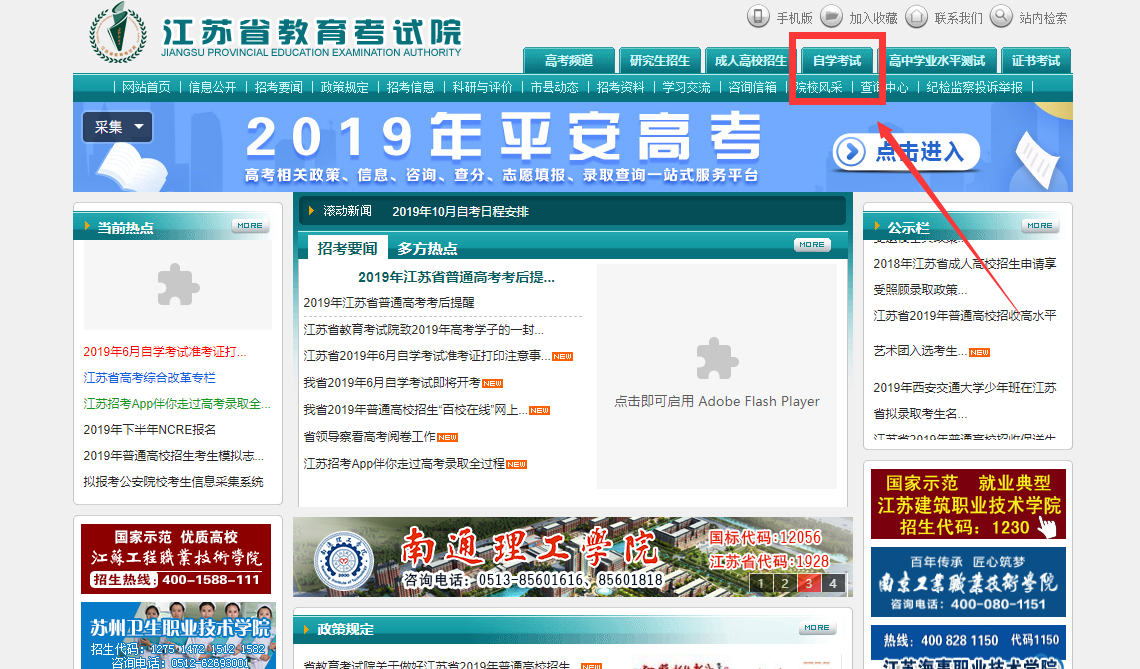
Task: Click the add to favorites folder icon
Action: coord(831,17)
